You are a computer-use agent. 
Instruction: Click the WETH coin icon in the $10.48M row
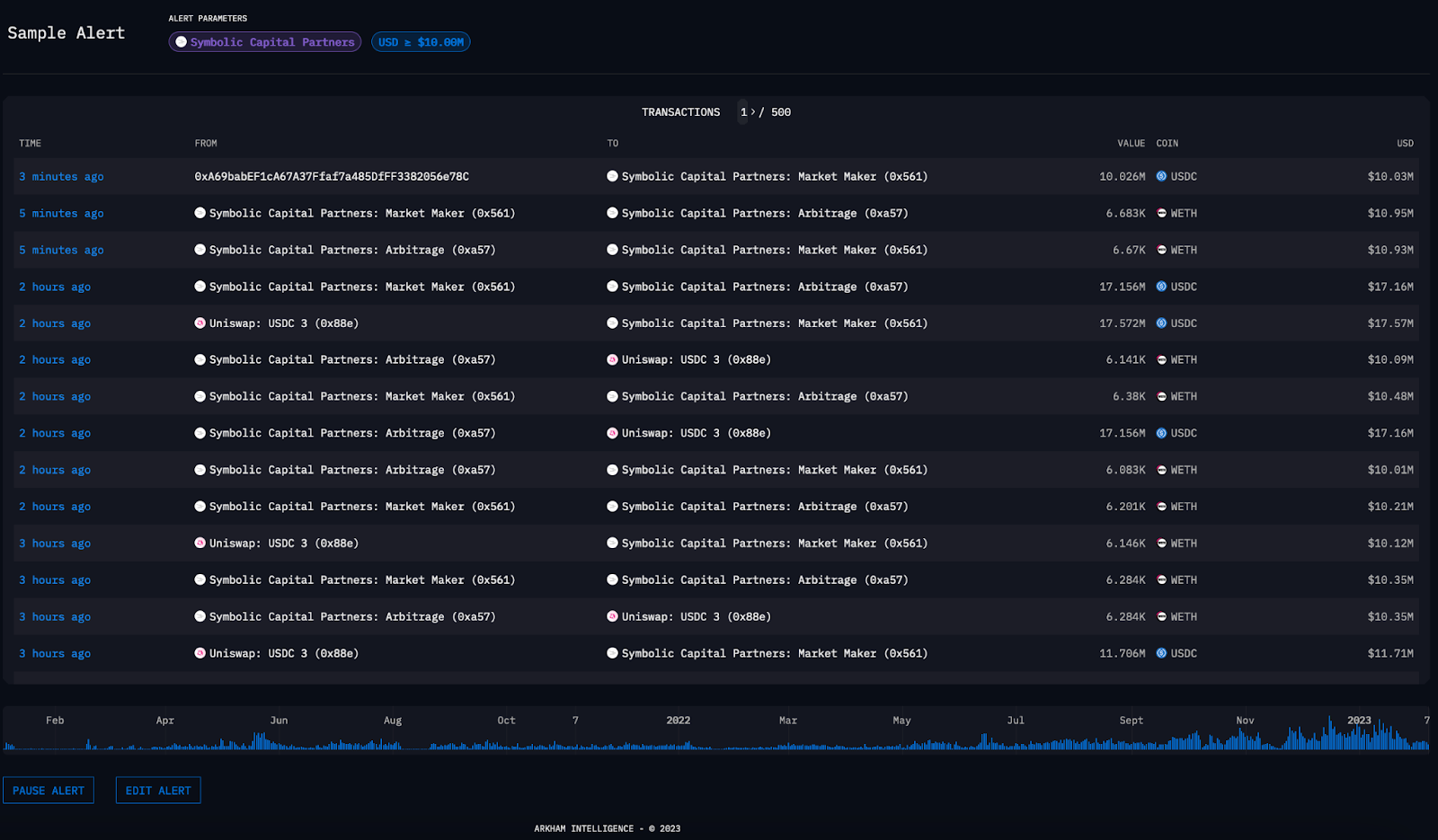point(1161,397)
